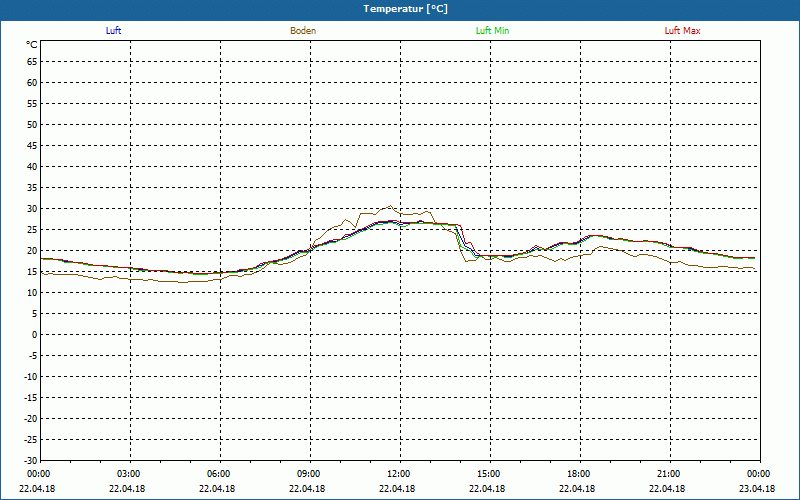Click the 22.04.18 date under 12:00
Image resolution: width=800 pixels, height=500 pixels.
[396, 488]
